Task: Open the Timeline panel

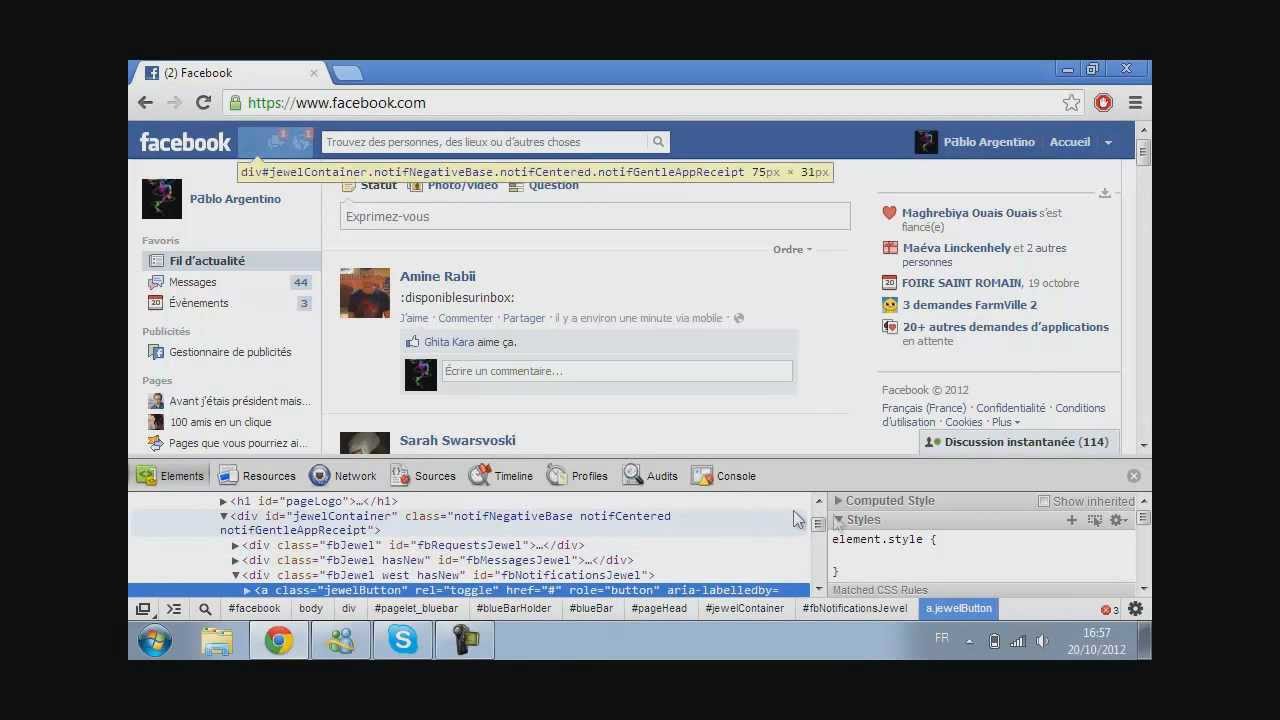Action: (501, 476)
